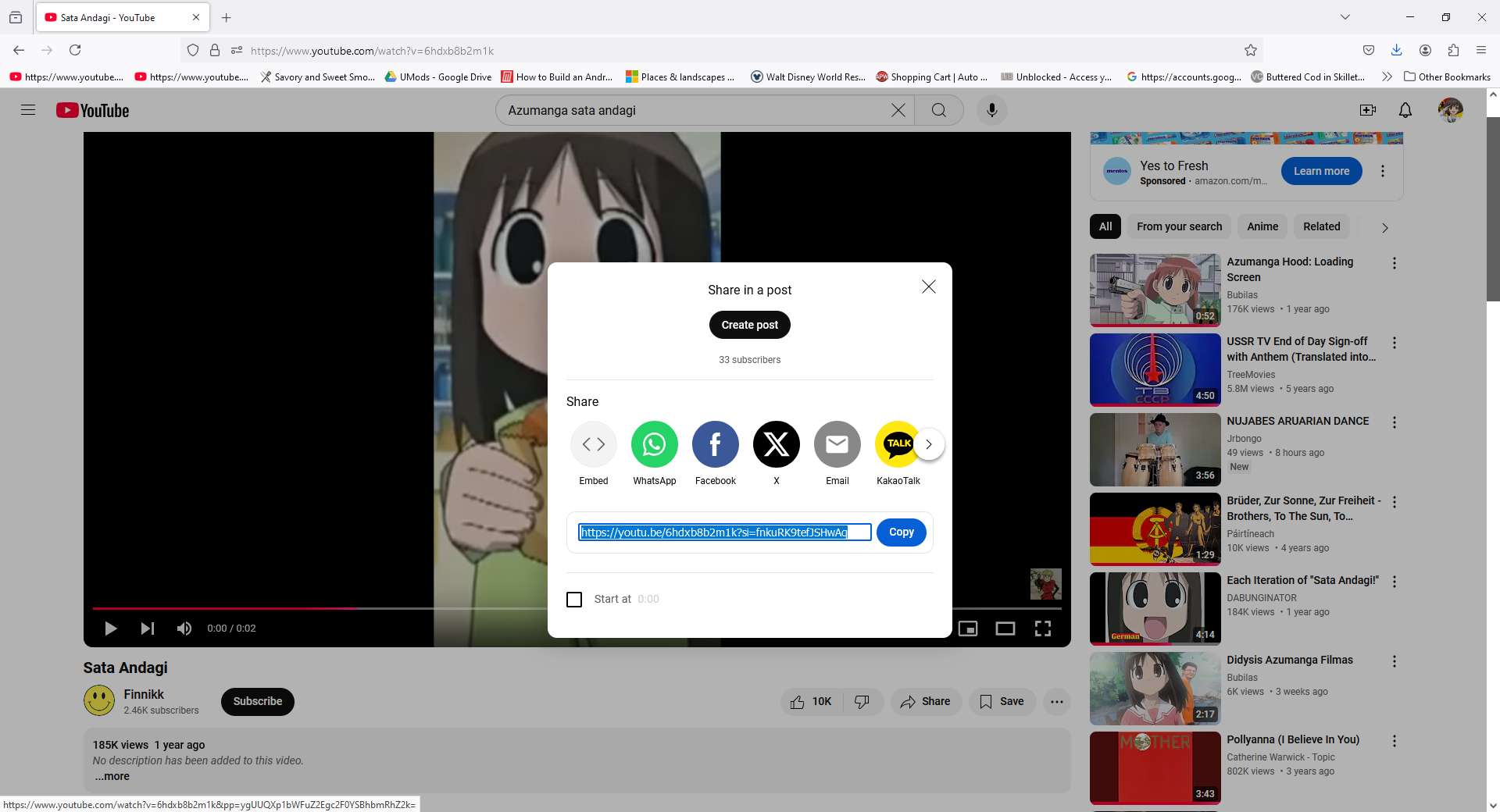
Task: Enable miniplayer mode
Action: tap(968, 629)
